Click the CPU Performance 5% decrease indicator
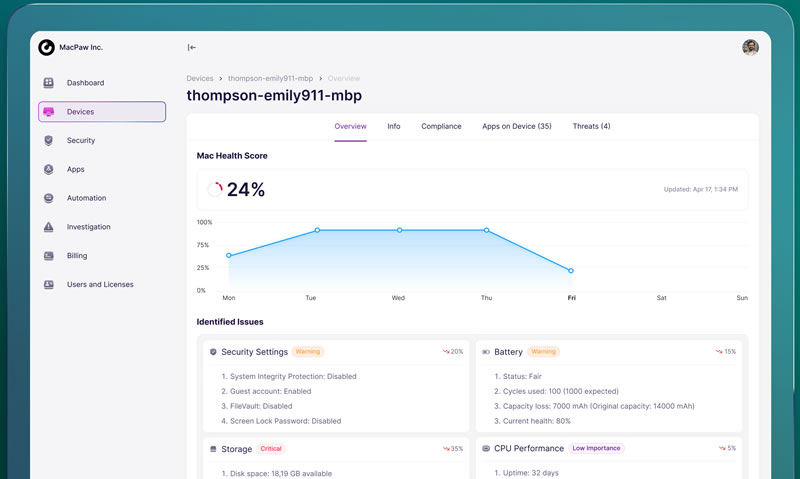Image resolution: width=800 pixels, height=479 pixels. [x=728, y=448]
